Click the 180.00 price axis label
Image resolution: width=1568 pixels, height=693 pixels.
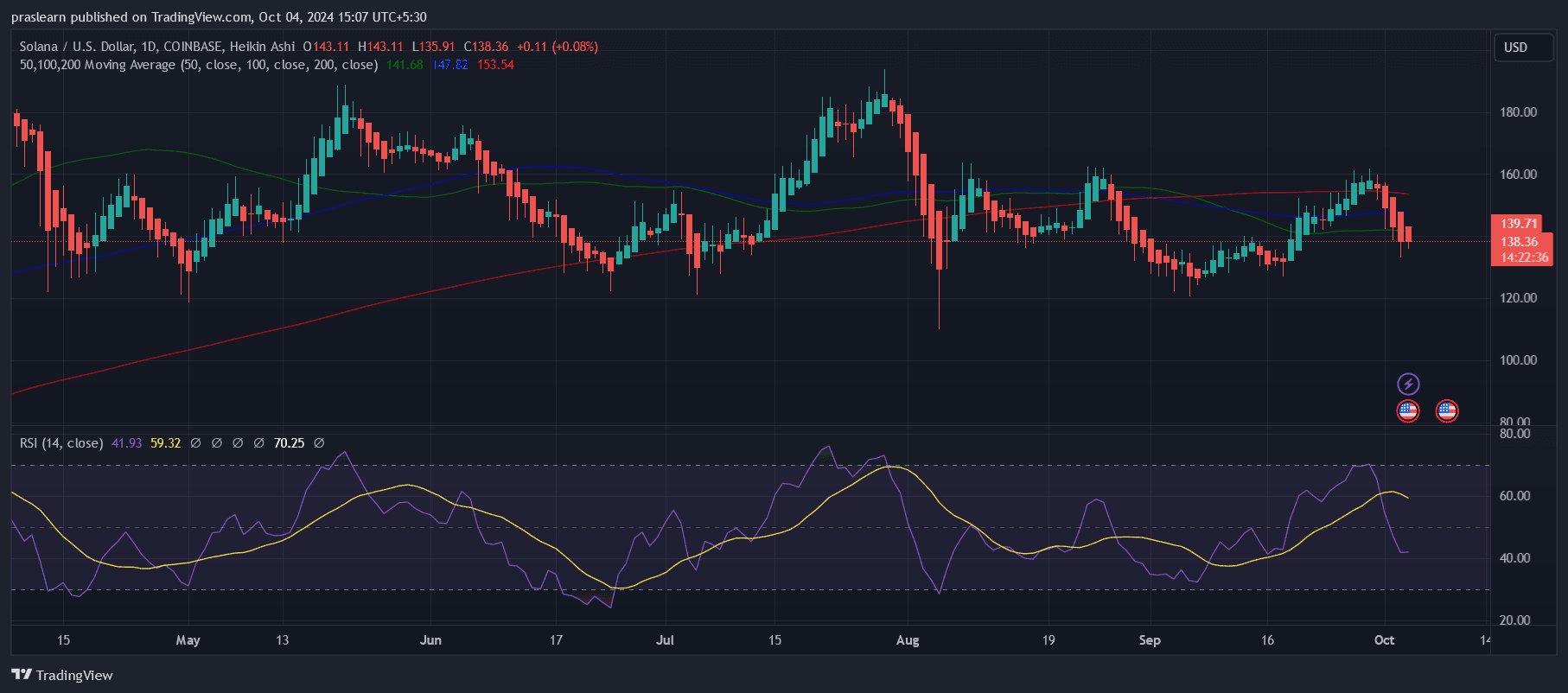(x=1519, y=112)
